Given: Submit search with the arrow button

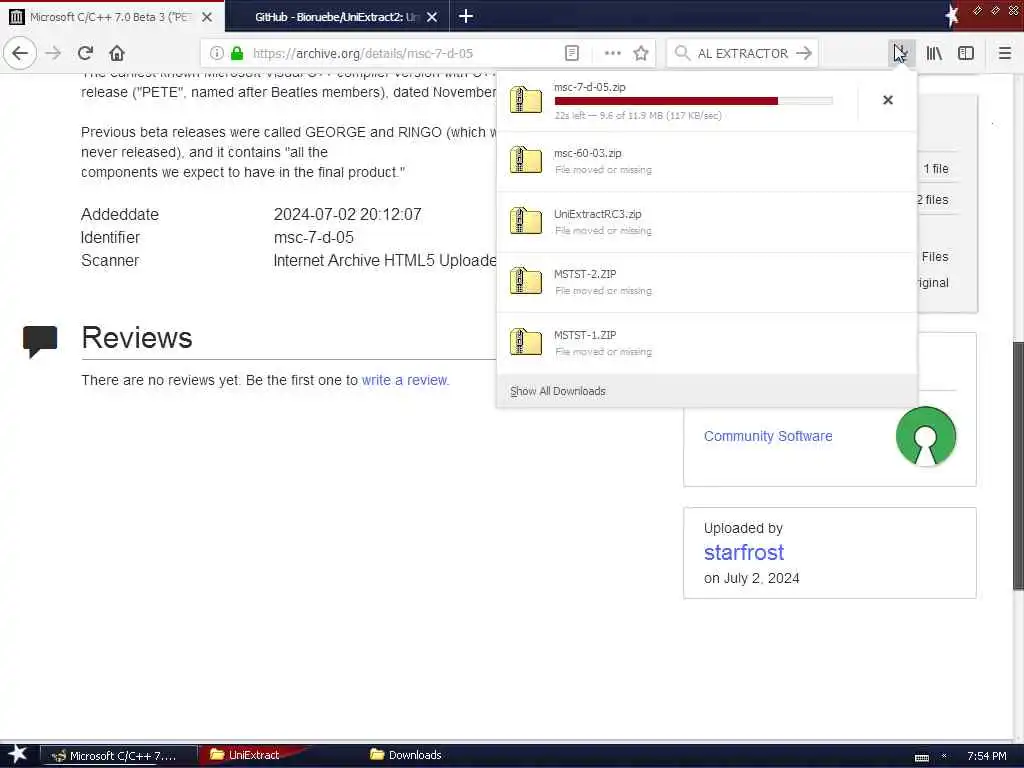Looking at the screenshot, I should click(x=804, y=53).
